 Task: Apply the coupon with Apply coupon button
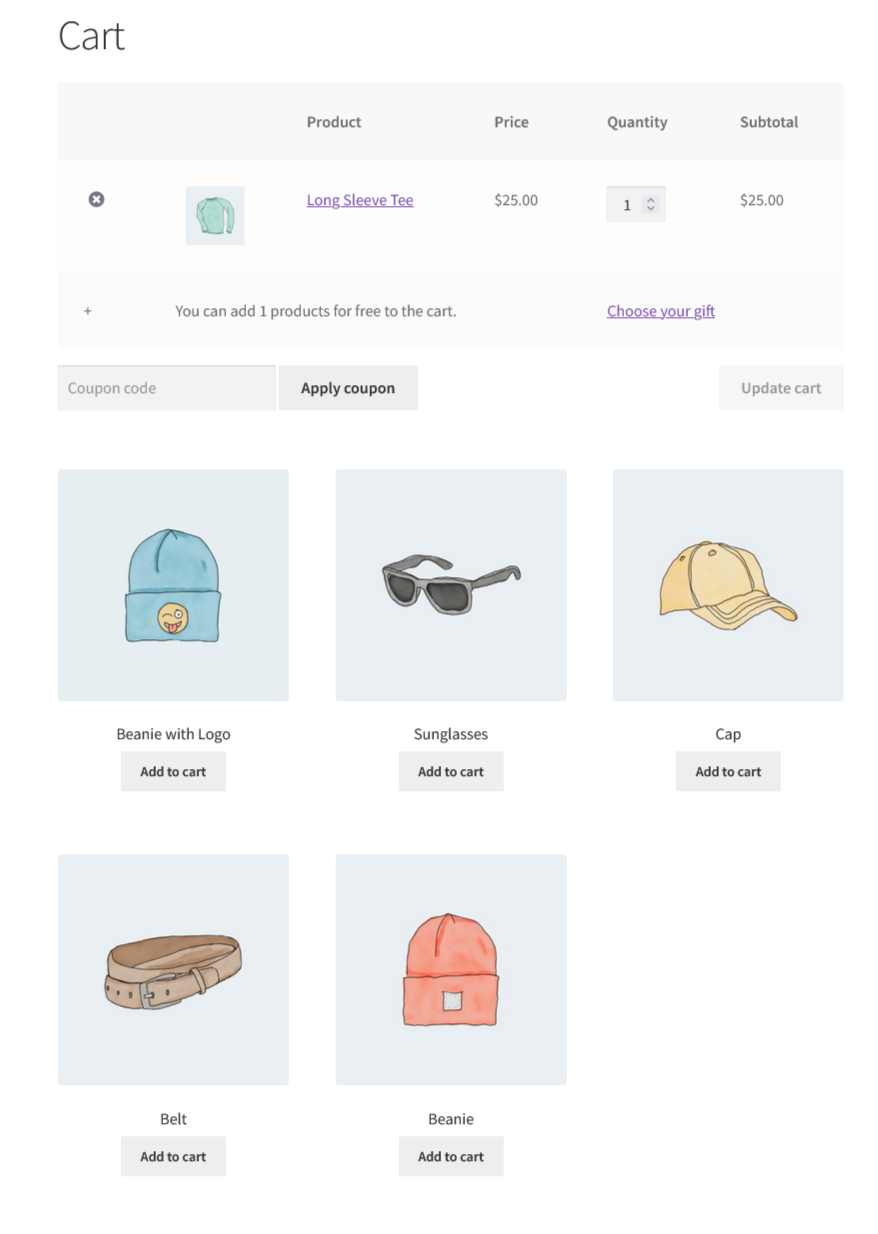click(x=348, y=388)
